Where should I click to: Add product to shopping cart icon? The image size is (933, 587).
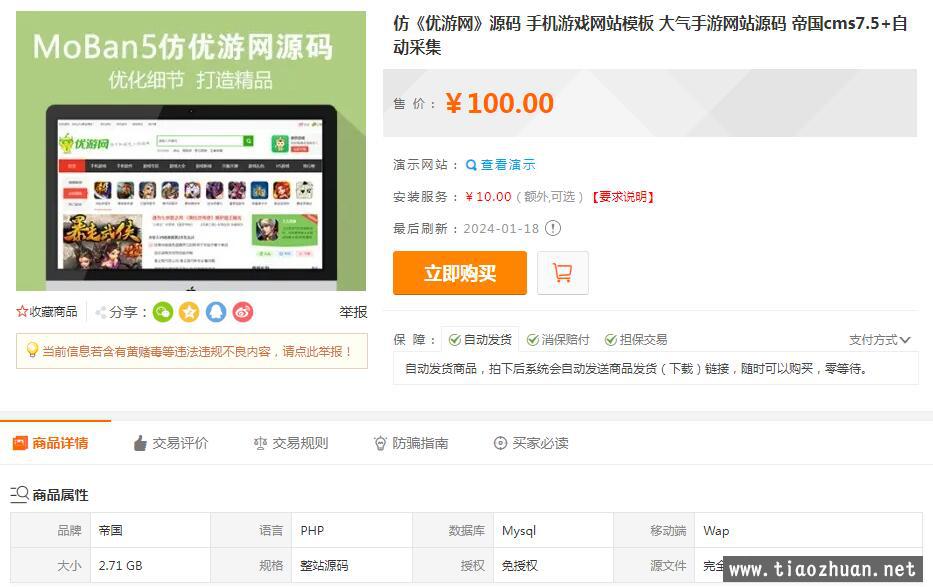[x=562, y=273]
